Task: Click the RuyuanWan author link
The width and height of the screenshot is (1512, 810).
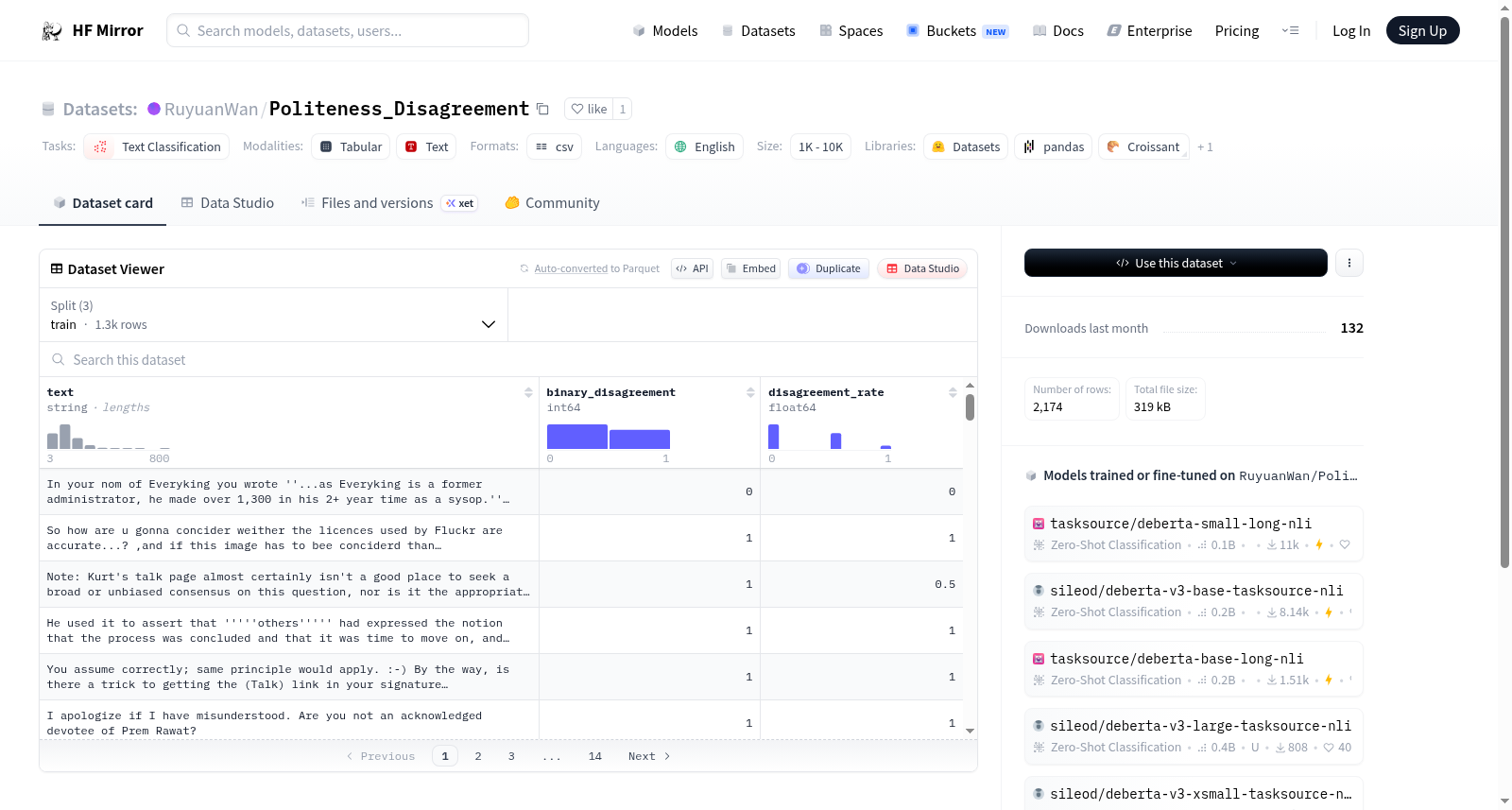Action: click(212, 109)
